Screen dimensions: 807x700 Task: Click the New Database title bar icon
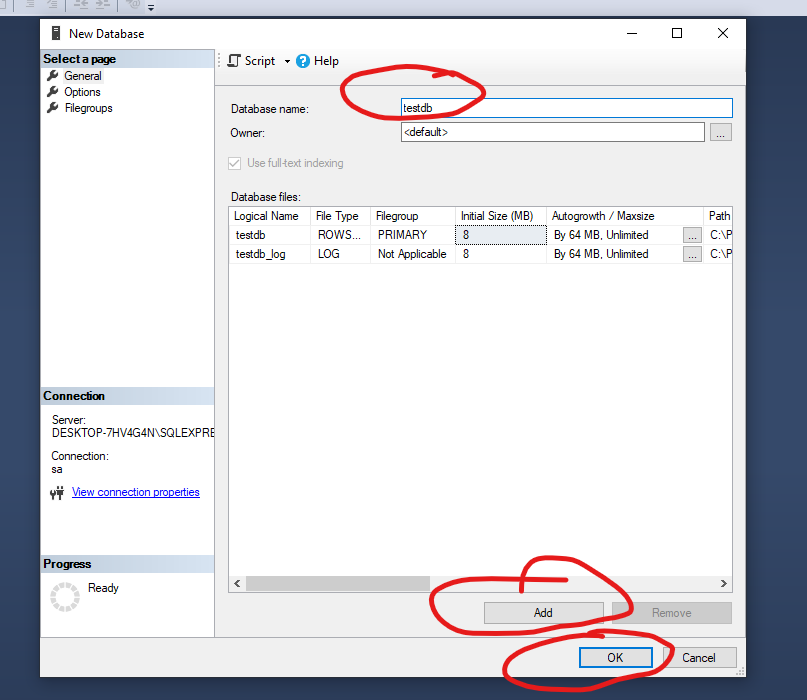click(x=56, y=33)
